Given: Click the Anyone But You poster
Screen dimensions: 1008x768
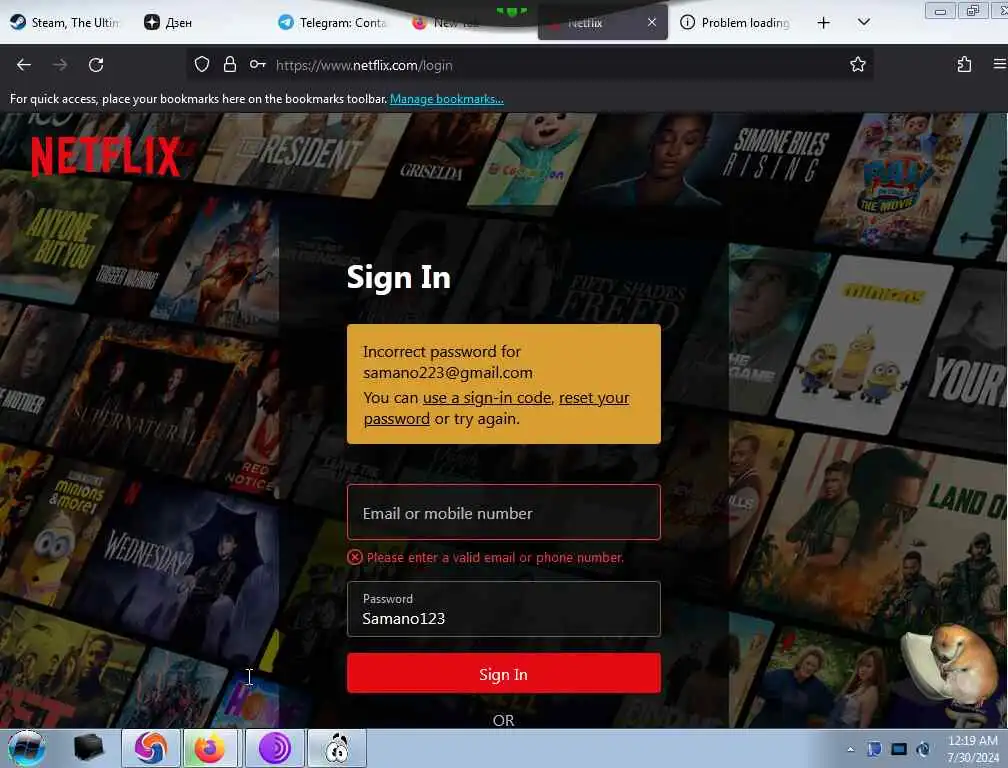Looking at the screenshot, I should coord(61,238).
